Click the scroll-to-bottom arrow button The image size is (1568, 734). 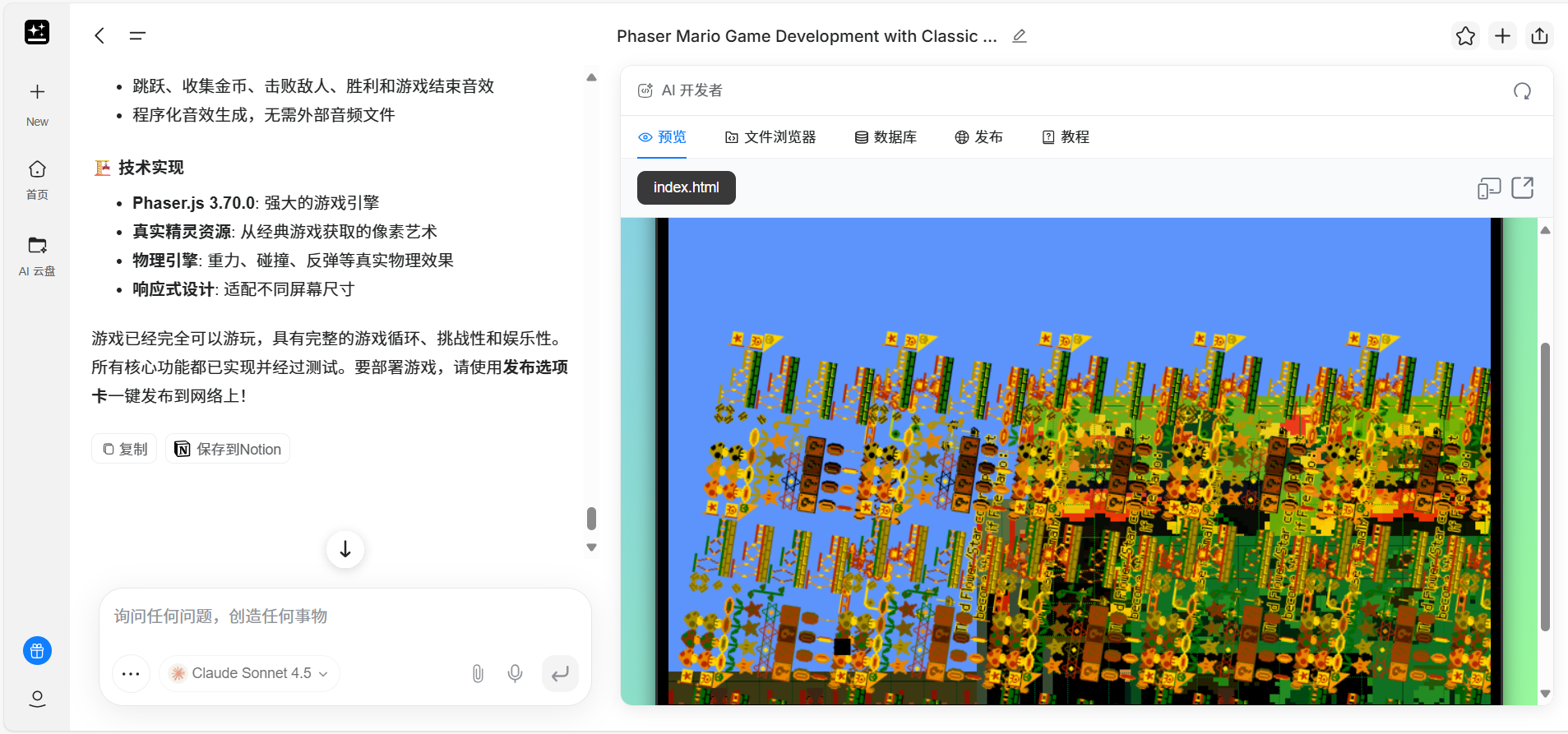[x=345, y=549]
